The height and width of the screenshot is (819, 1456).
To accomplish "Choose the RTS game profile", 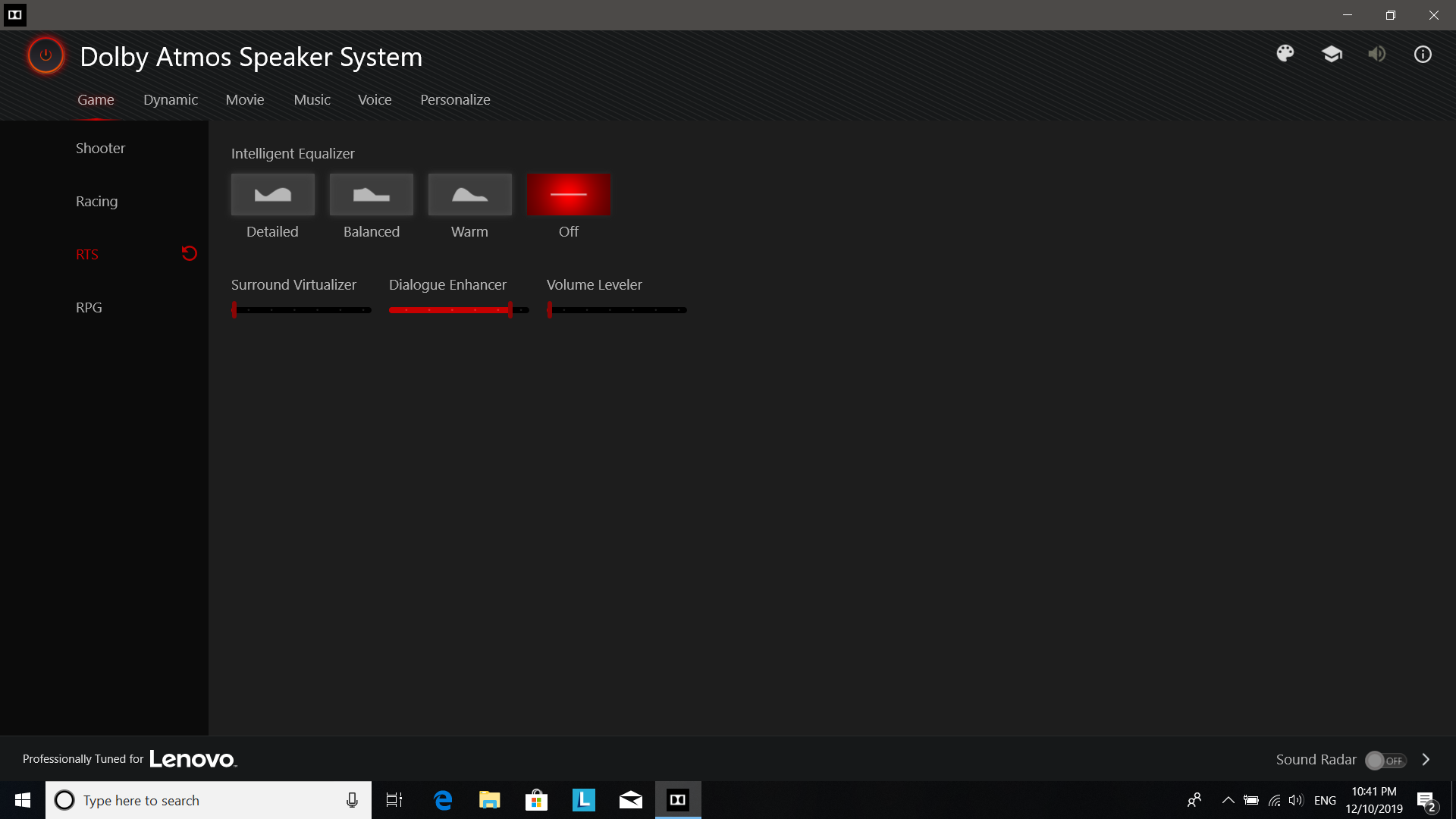I will click(x=87, y=254).
